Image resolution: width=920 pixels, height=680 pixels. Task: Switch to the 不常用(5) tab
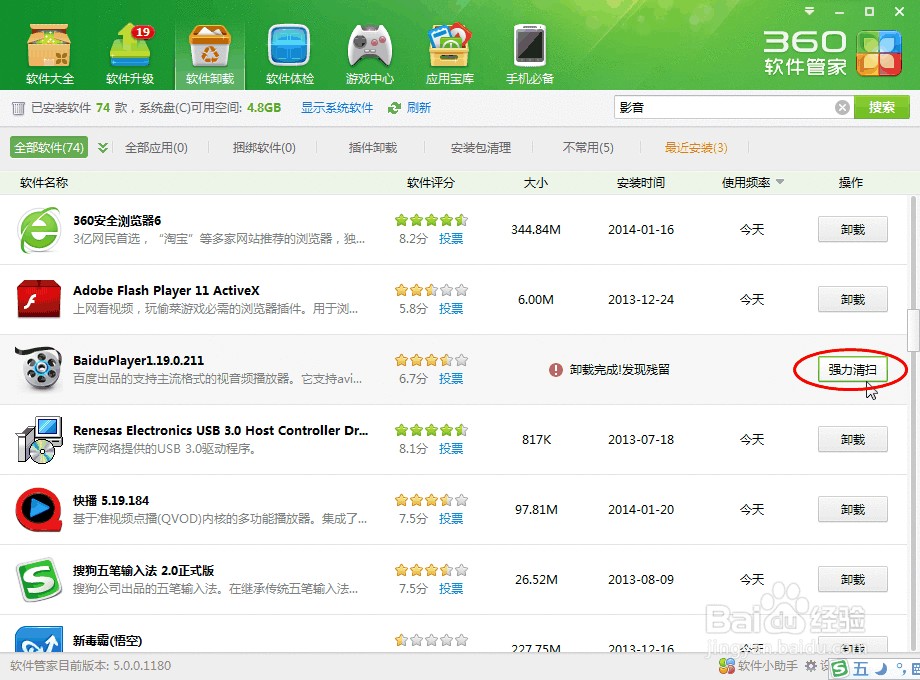[x=588, y=147]
